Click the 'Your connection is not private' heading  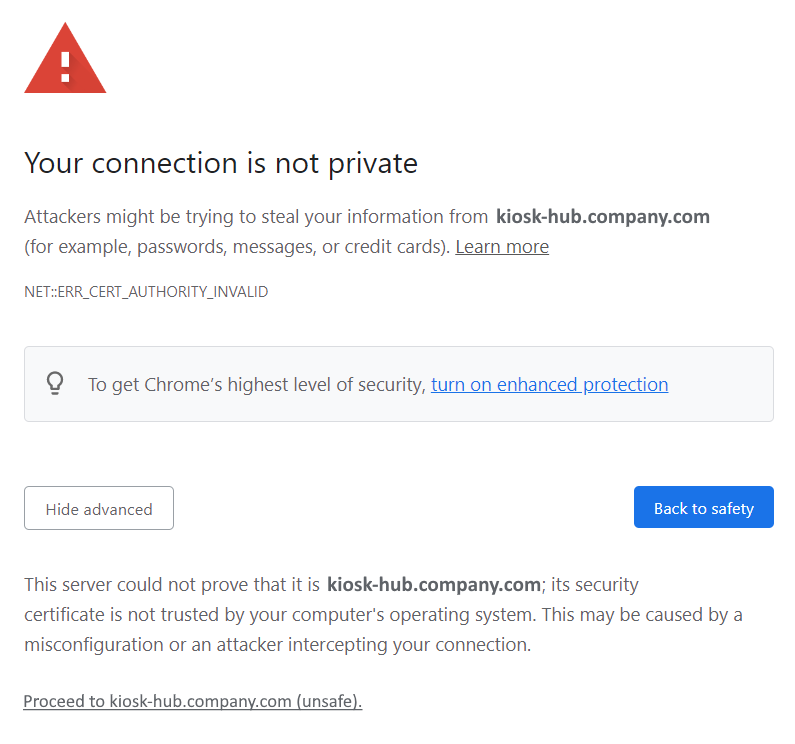(x=220, y=164)
